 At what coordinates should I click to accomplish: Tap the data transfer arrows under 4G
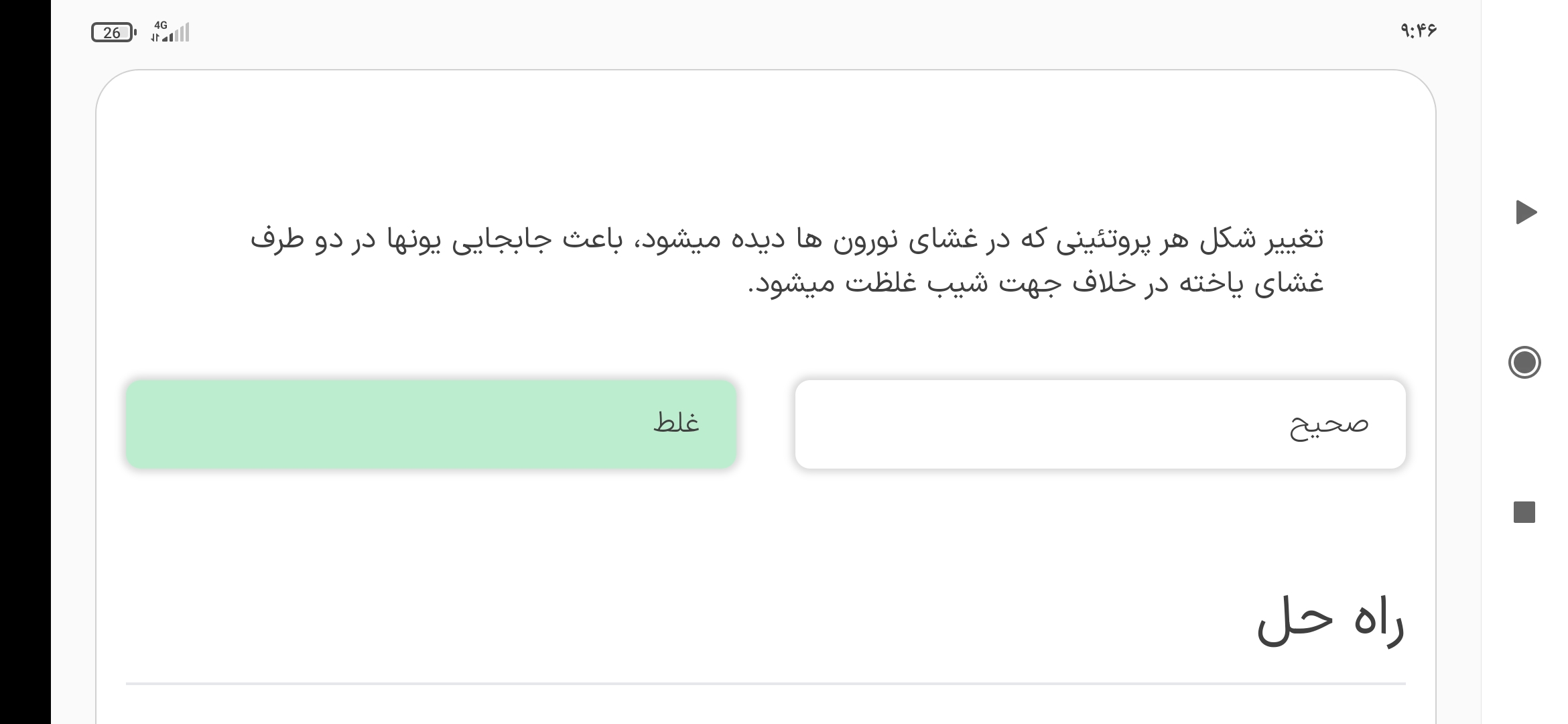(155, 38)
